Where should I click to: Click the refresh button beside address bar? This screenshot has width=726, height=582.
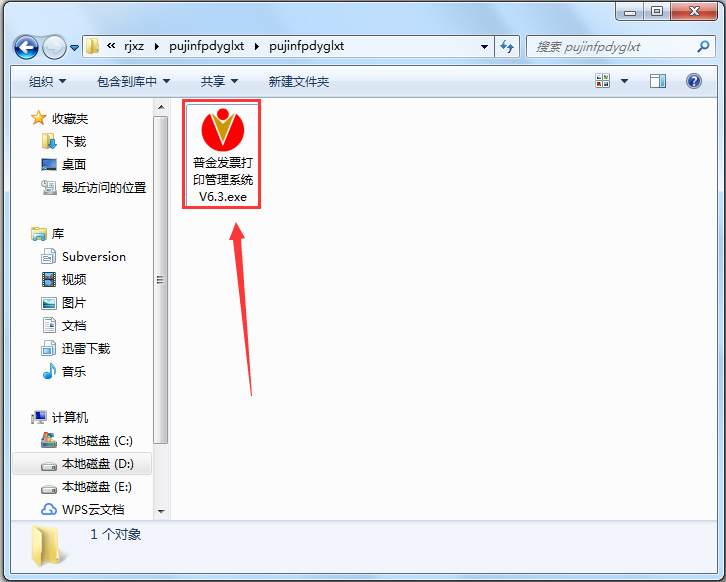[507, 47]
